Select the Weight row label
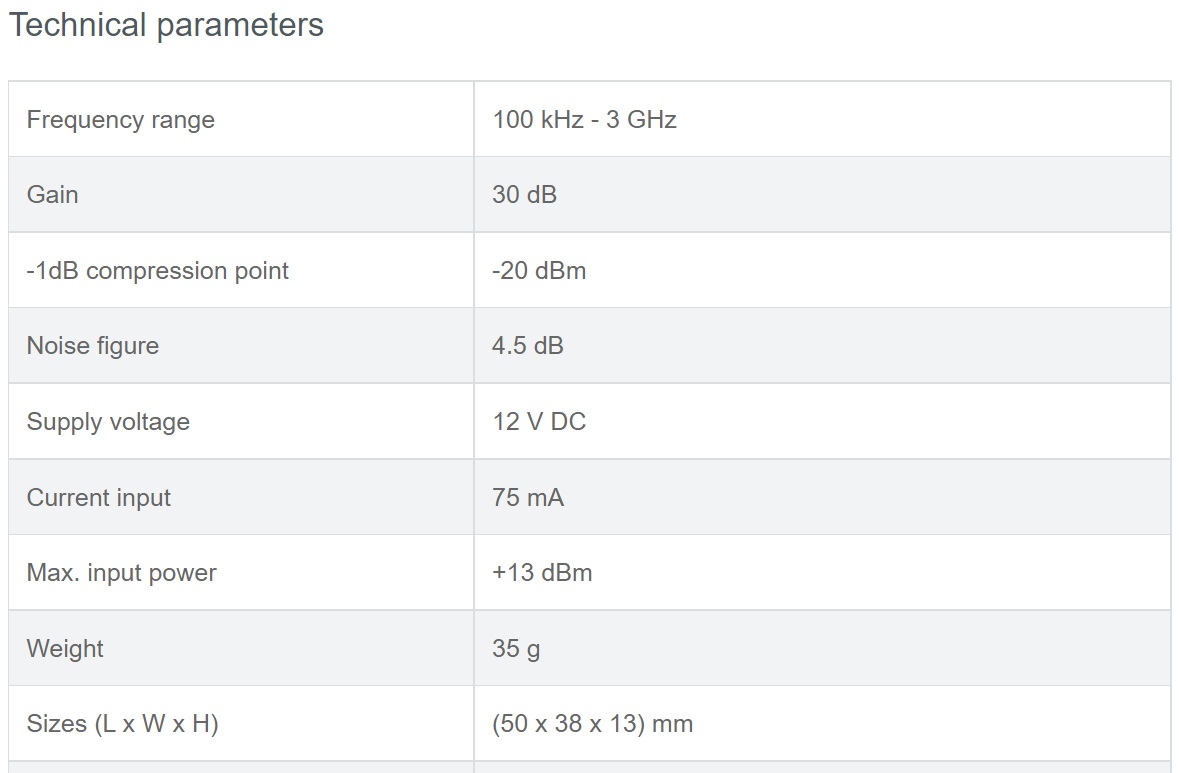 pyautogui.click(x=65, y=648)
